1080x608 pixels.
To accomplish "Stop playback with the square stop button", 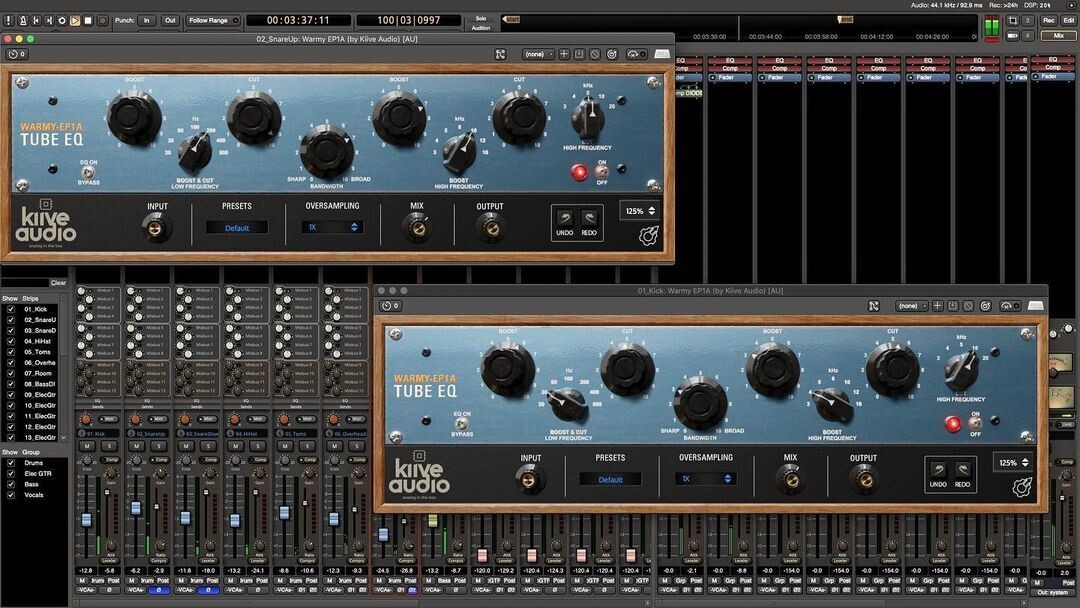I will [x=88, y=21].
